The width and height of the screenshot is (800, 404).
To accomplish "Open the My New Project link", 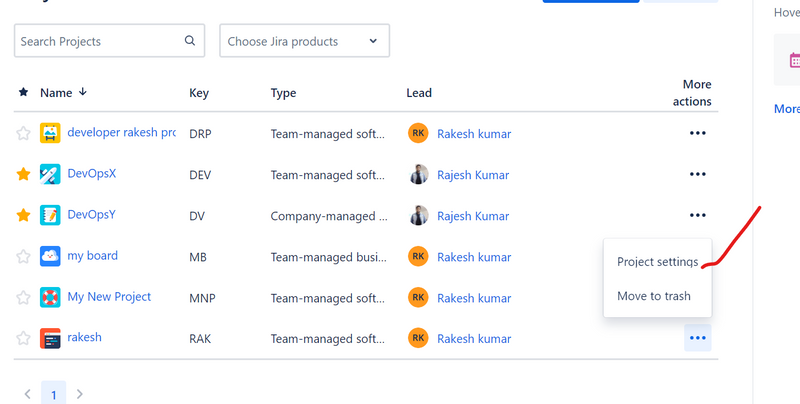I will coord(109,297).
